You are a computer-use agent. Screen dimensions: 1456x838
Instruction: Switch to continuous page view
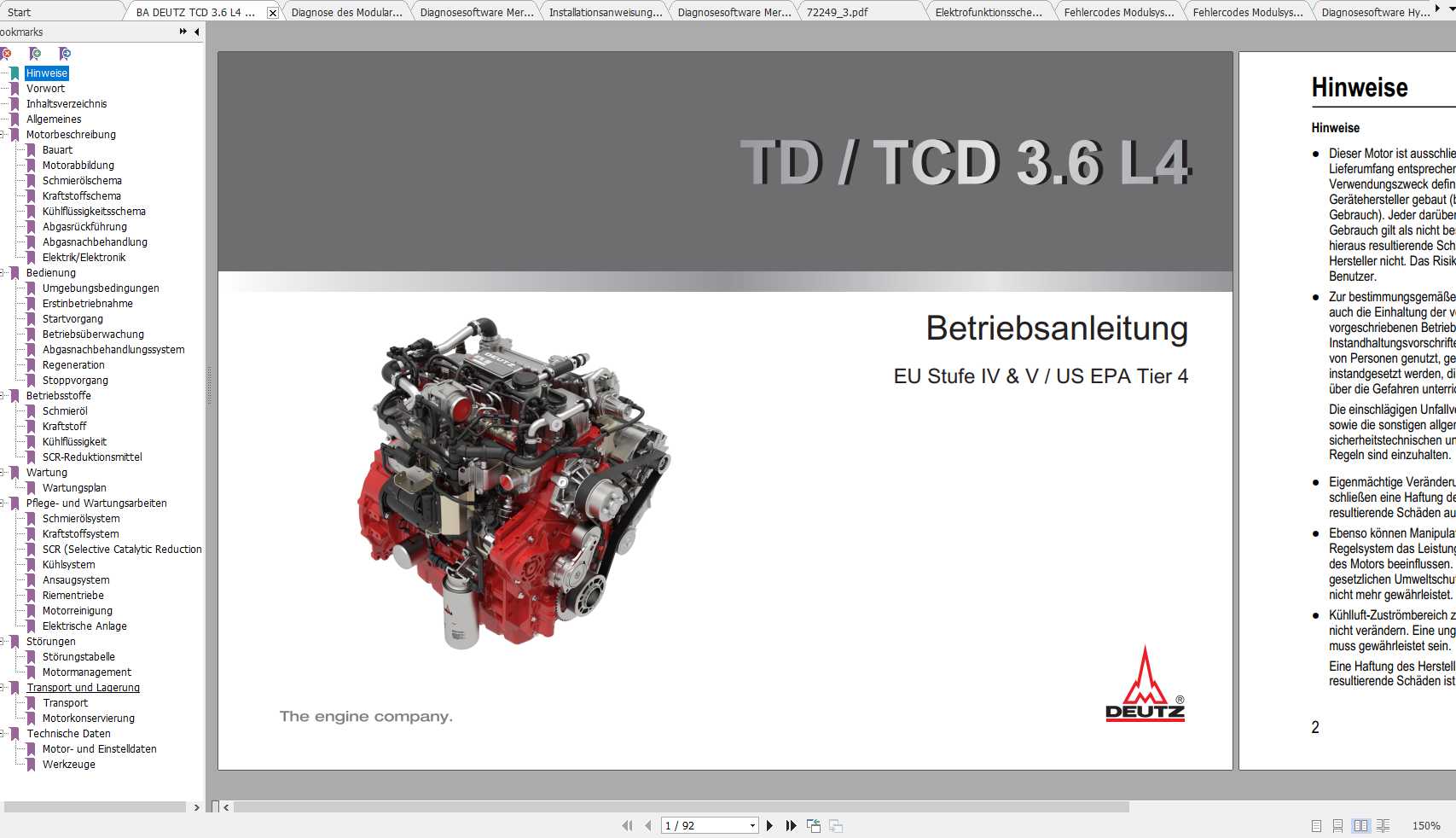pyautogui.click(x=1337, y=825)
